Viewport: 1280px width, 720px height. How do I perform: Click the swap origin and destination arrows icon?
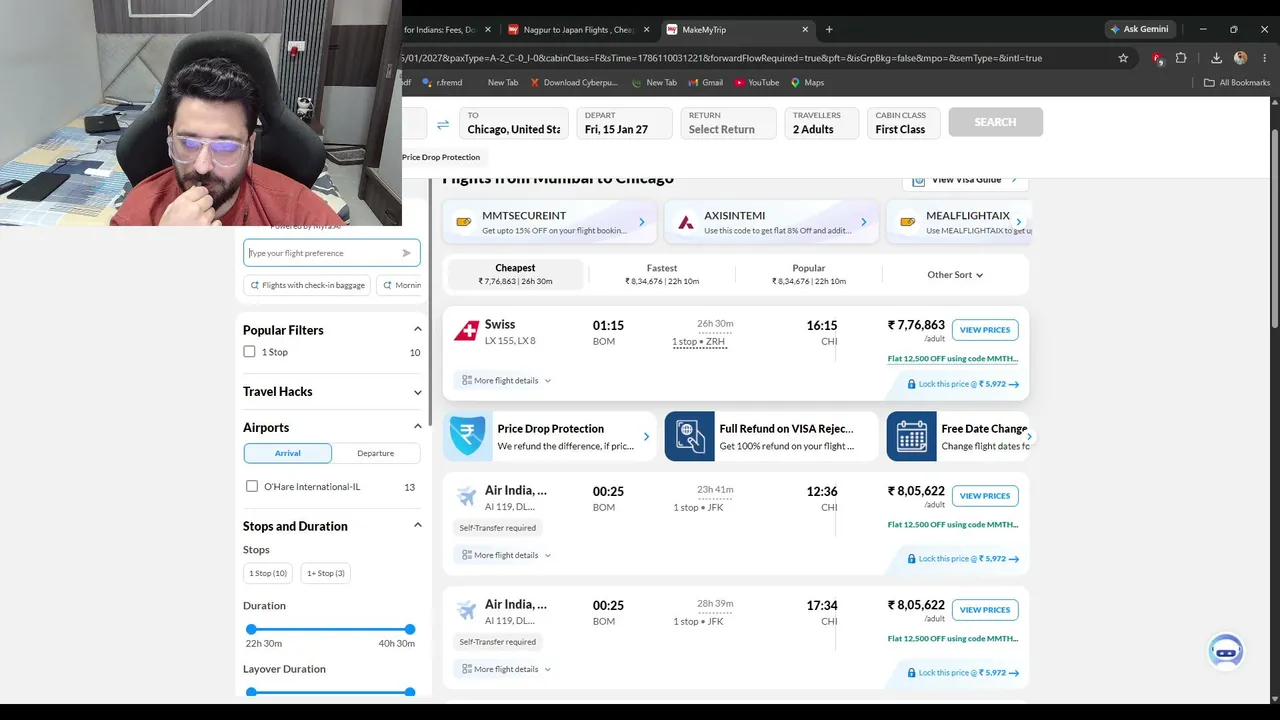[443, 125]
